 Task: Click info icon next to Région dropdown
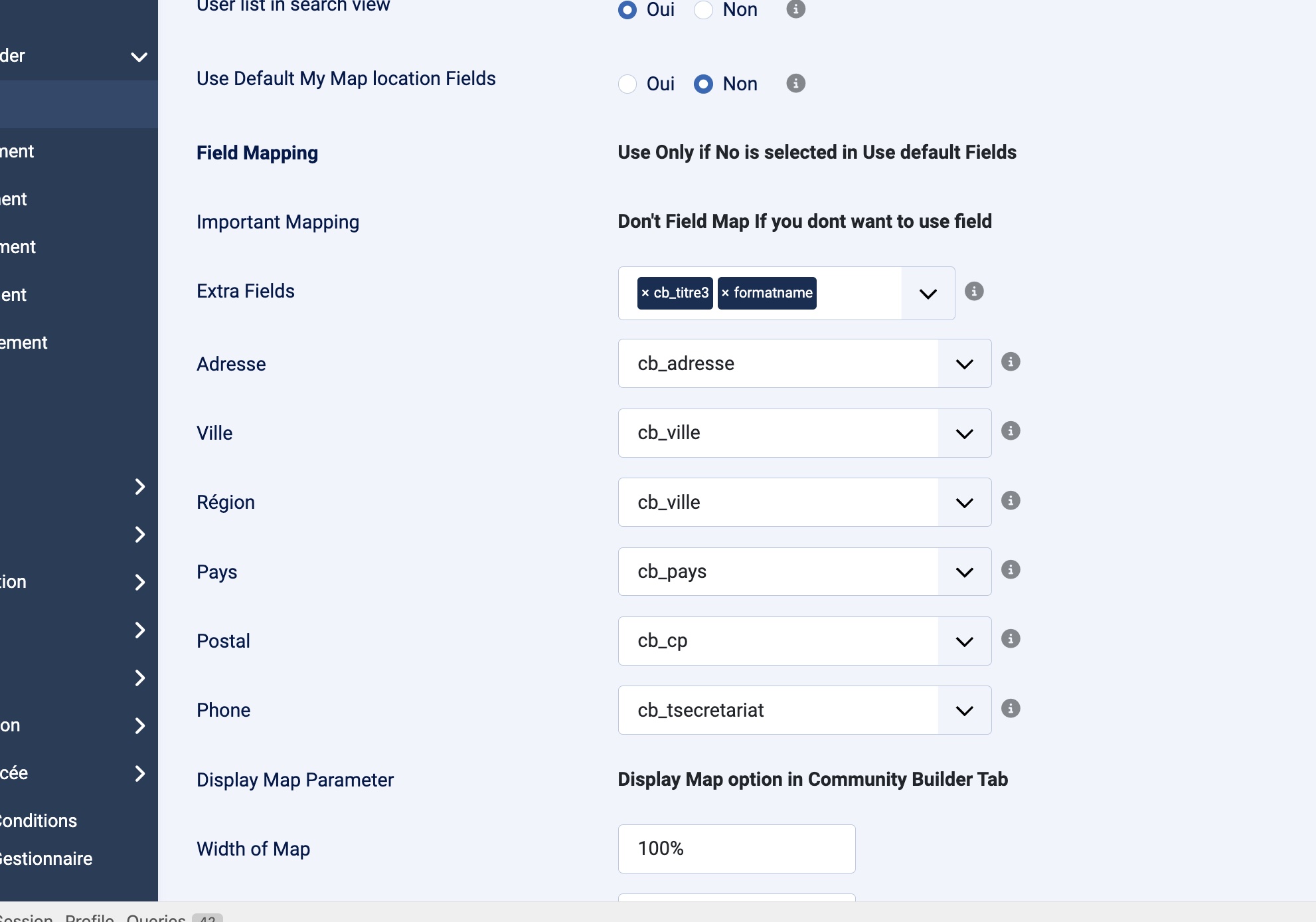pyautogui.click(x=1010, y=501)
